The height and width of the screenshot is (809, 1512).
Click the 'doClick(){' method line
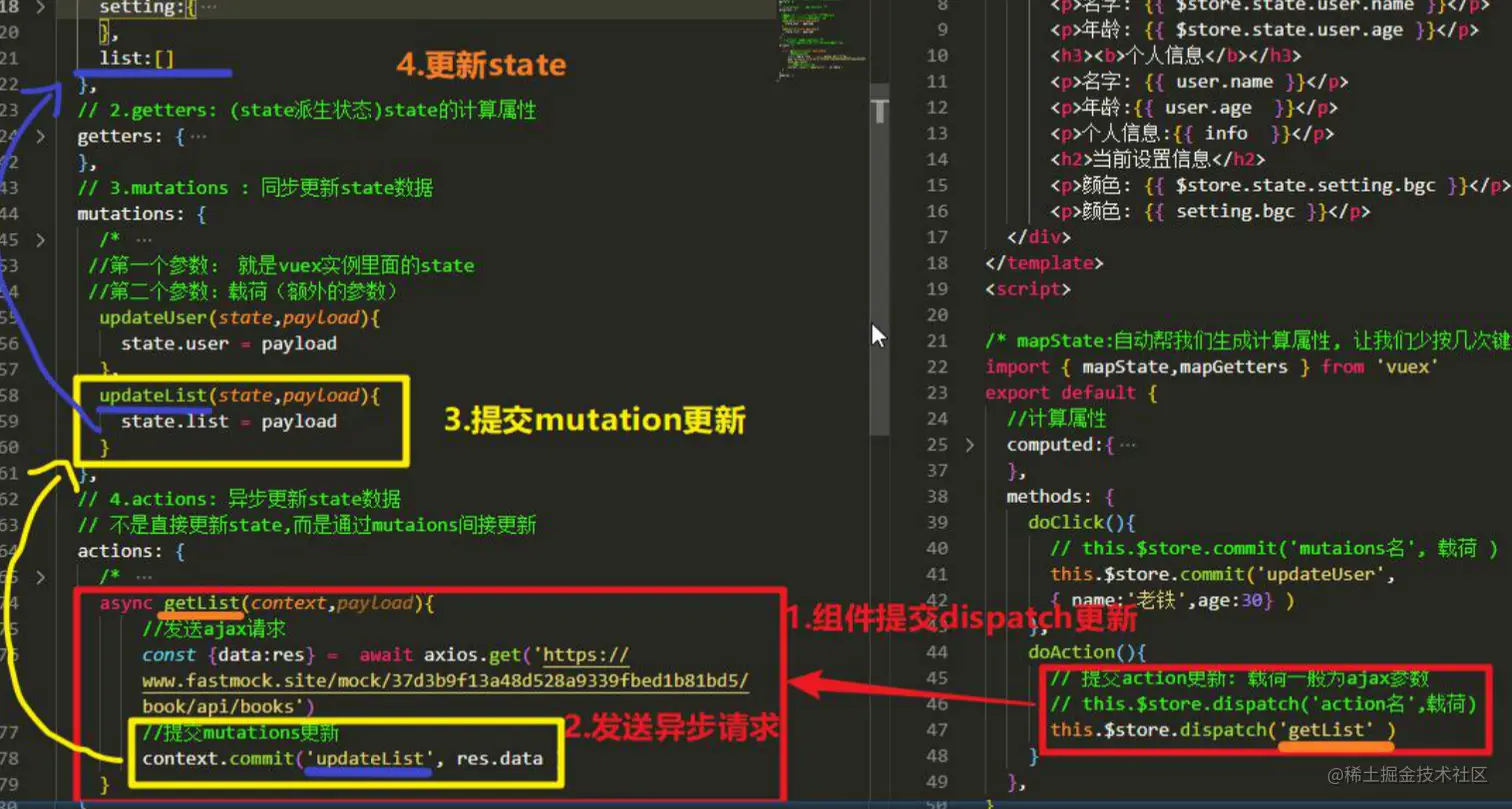[1082, 522]
